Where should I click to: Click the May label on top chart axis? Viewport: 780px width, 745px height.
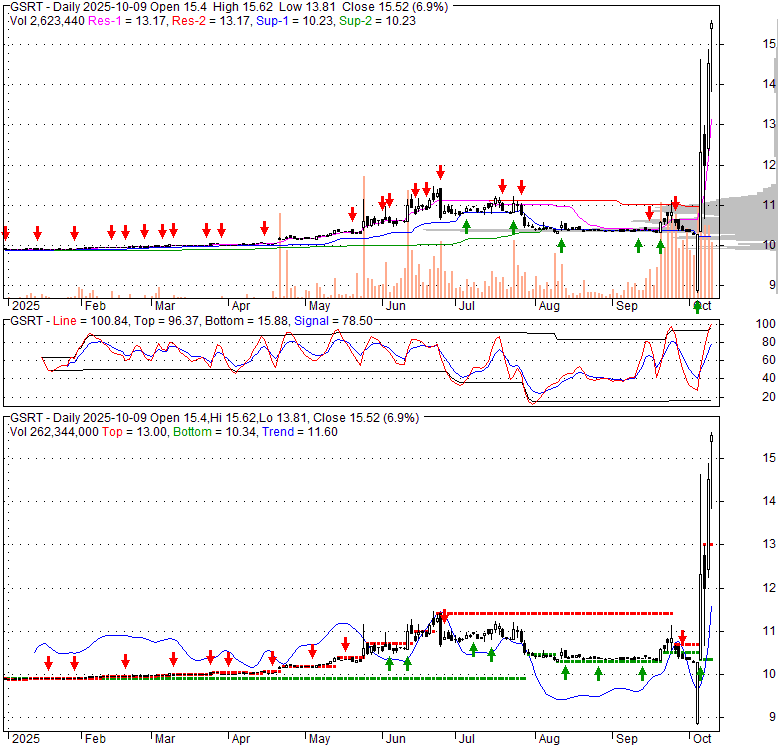pos(319,306)
